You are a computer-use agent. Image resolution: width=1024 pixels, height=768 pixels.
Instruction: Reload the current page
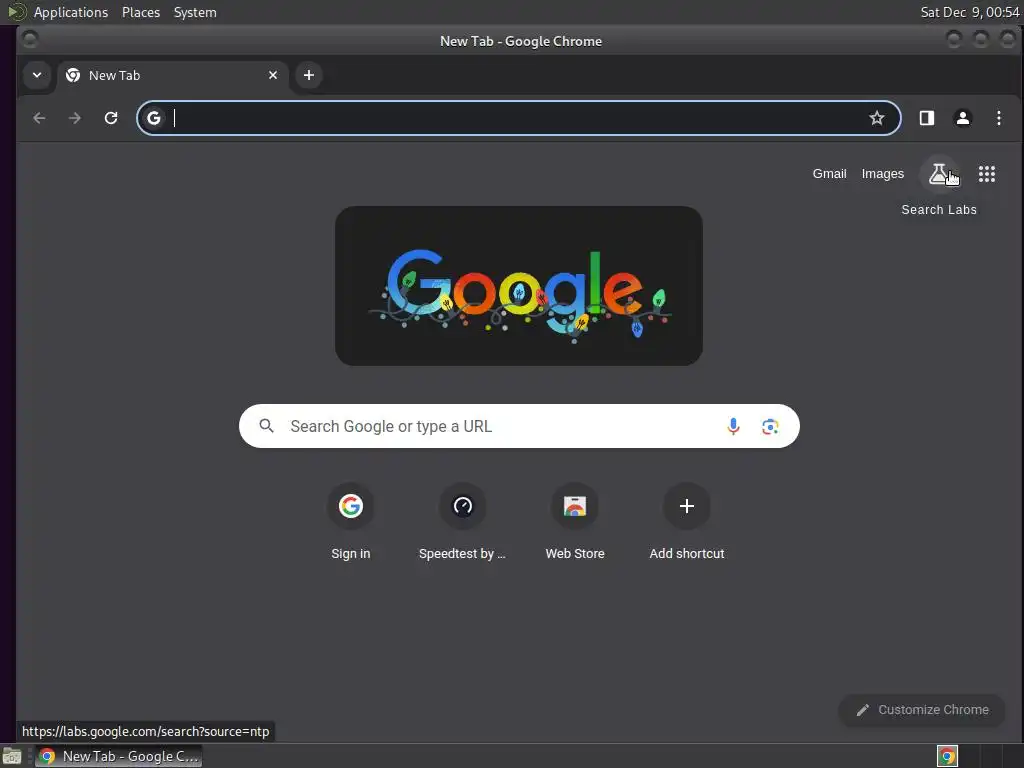111,118
